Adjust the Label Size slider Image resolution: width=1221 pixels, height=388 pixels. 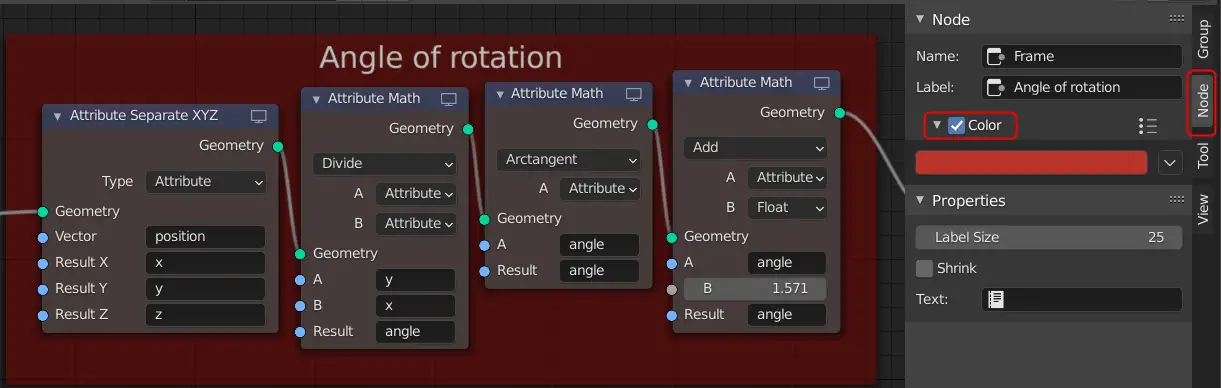tap(1049, 238)
